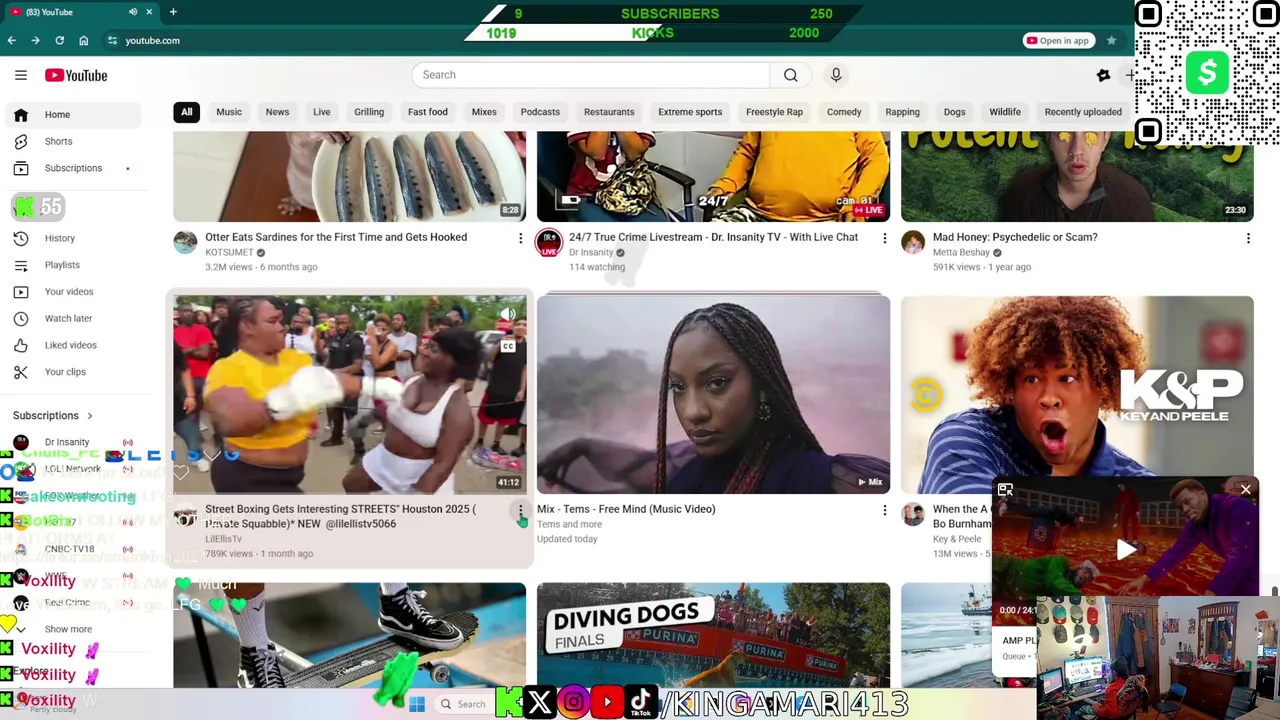Click the youtube.com address bar
1280x720 pixels.
point(152,40)
